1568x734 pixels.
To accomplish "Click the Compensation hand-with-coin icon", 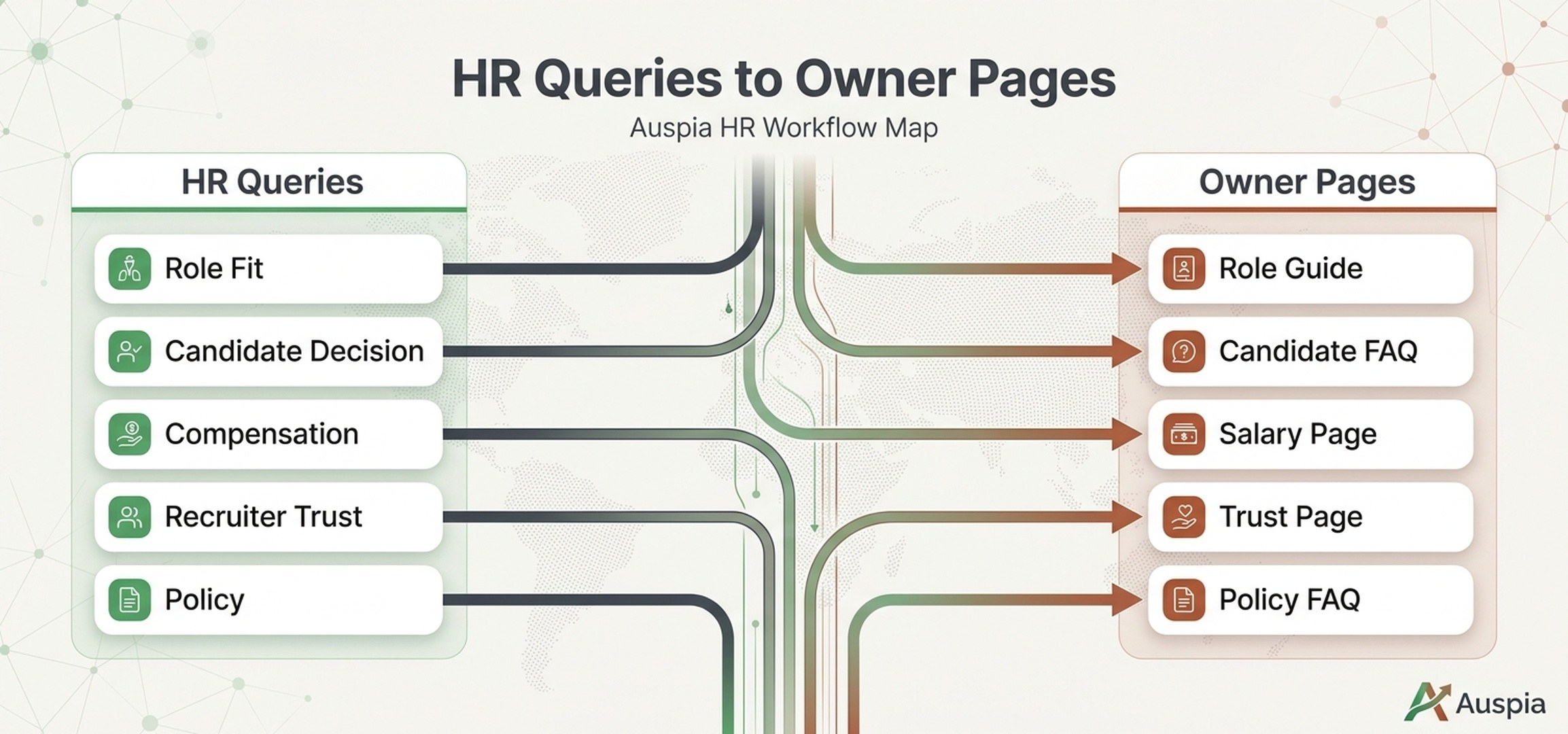I will (129, 434).
